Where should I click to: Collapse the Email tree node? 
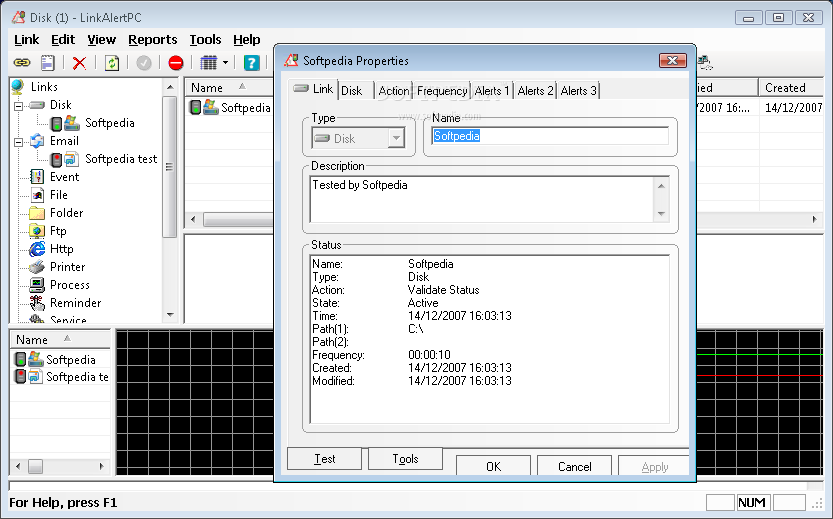(x=19, y=142)
